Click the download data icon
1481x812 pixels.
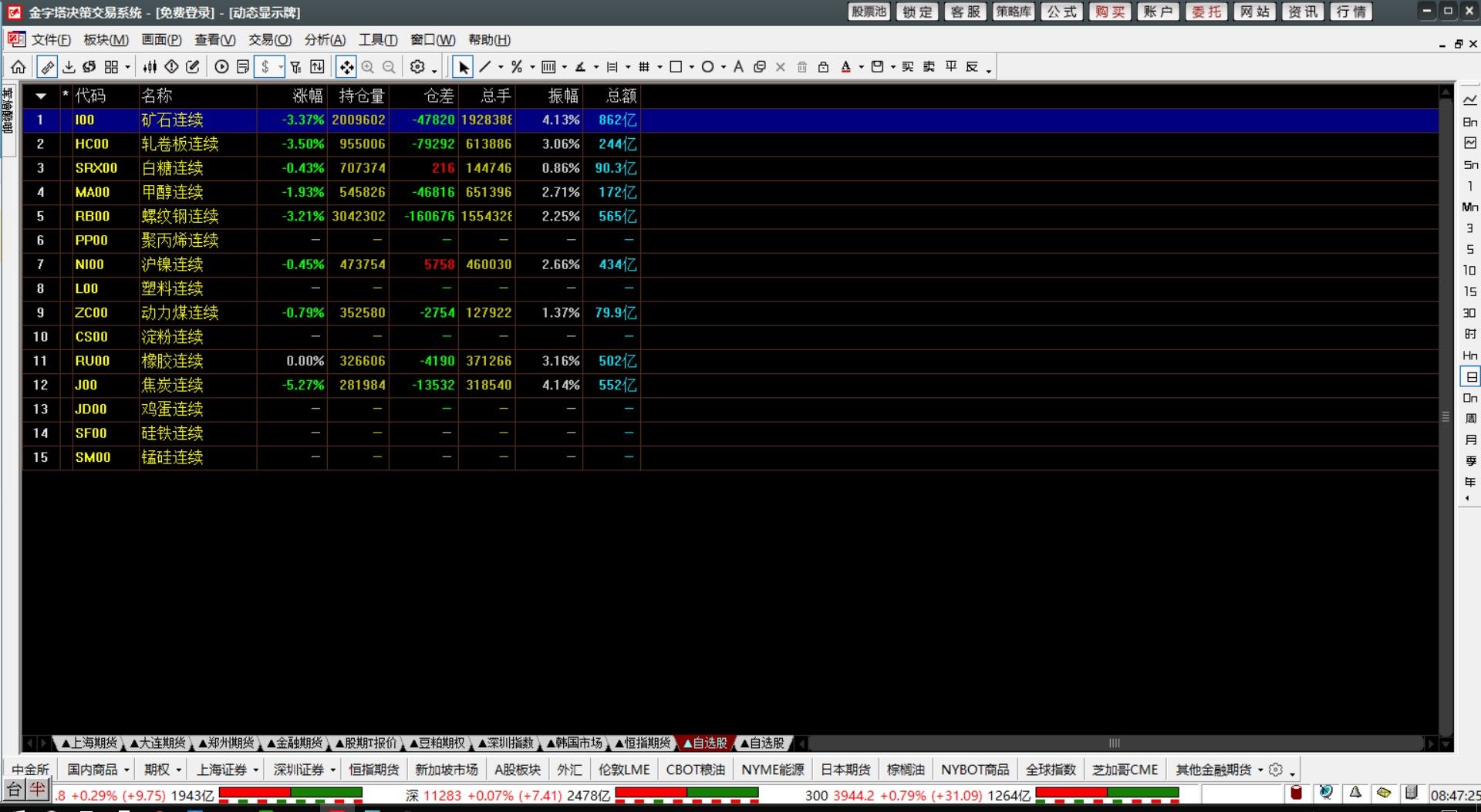[69, 67]
